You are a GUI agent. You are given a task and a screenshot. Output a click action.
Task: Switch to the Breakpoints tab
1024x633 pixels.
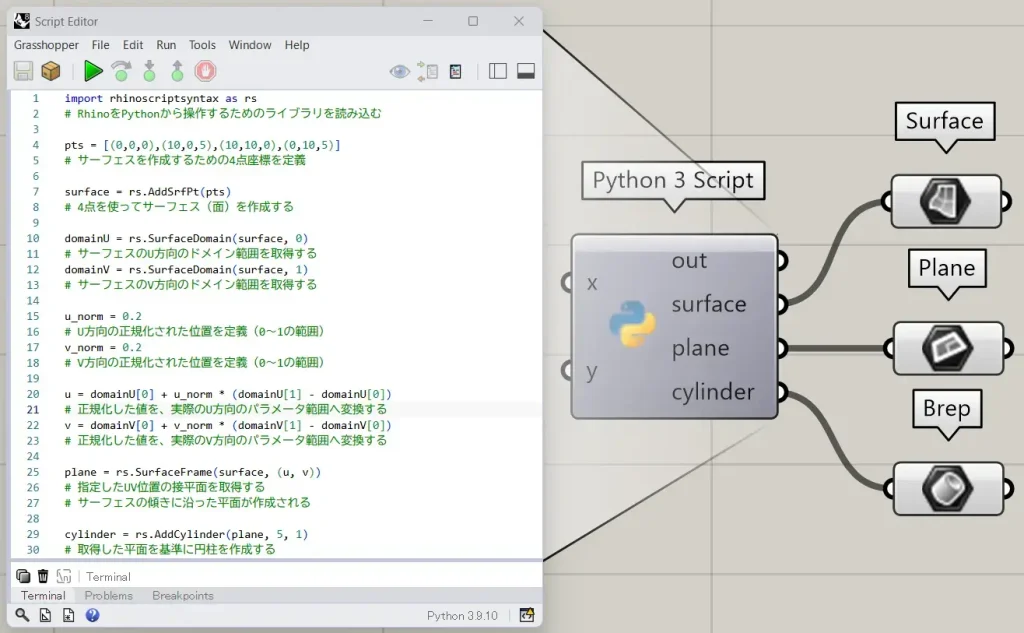click(183, 596)
